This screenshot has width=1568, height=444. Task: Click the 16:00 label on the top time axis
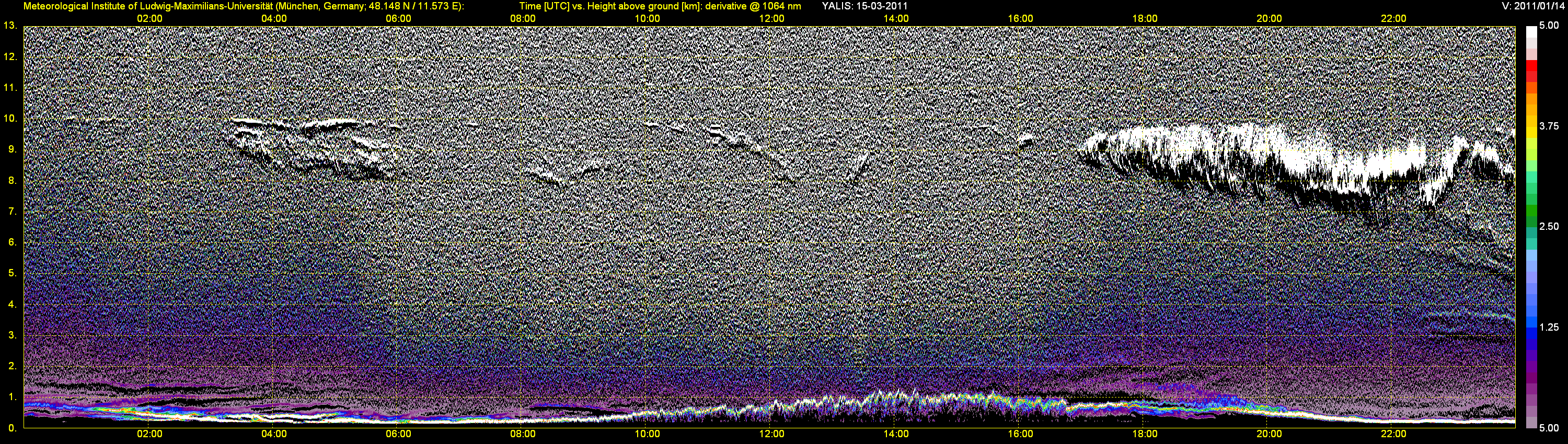click(x=1020, y=19)
